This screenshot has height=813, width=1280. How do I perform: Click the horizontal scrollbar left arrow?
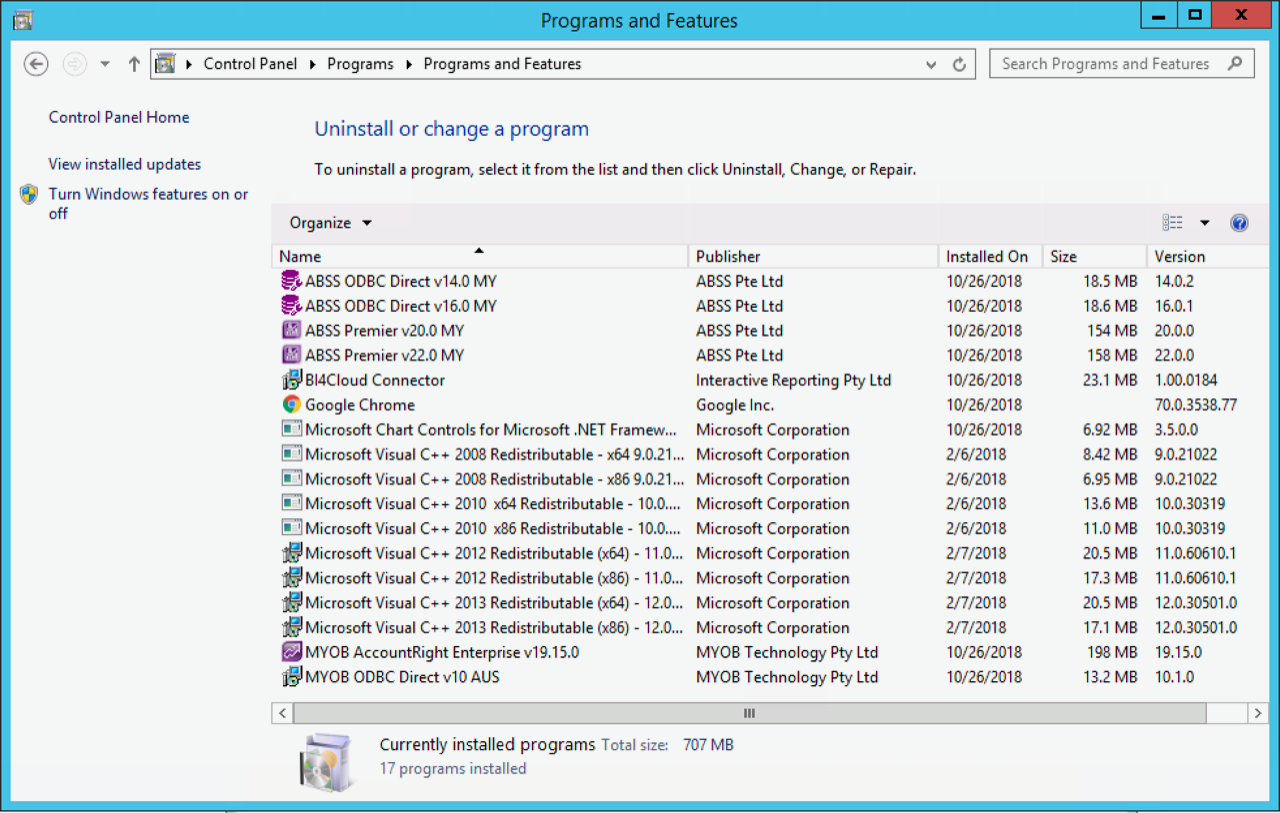tap(283, 713)
